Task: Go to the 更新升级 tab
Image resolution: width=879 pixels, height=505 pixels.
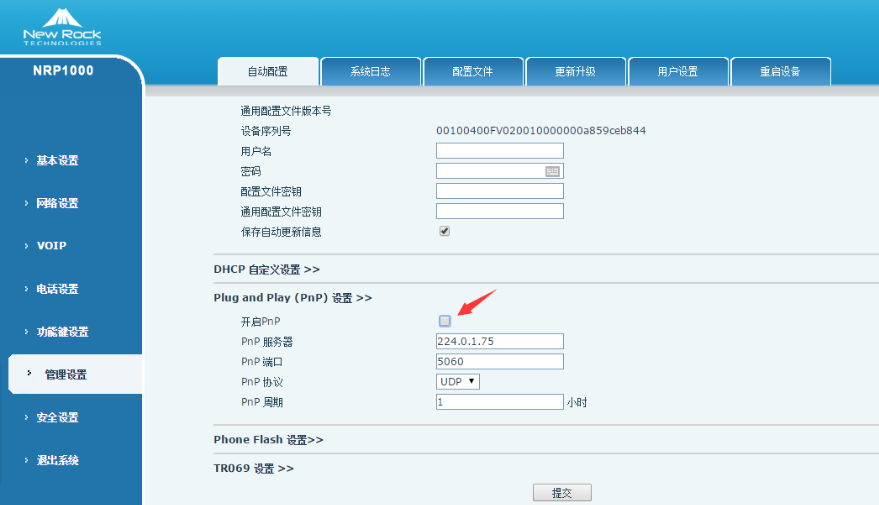Action: click(x=575, y=72)
